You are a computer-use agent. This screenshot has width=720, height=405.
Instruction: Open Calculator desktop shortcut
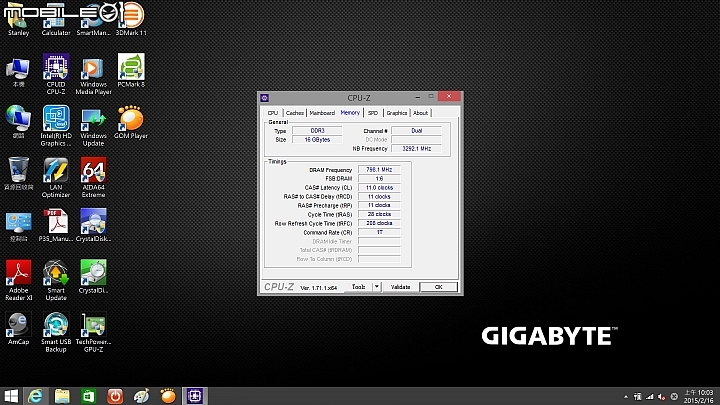click(x=56, y=19)
